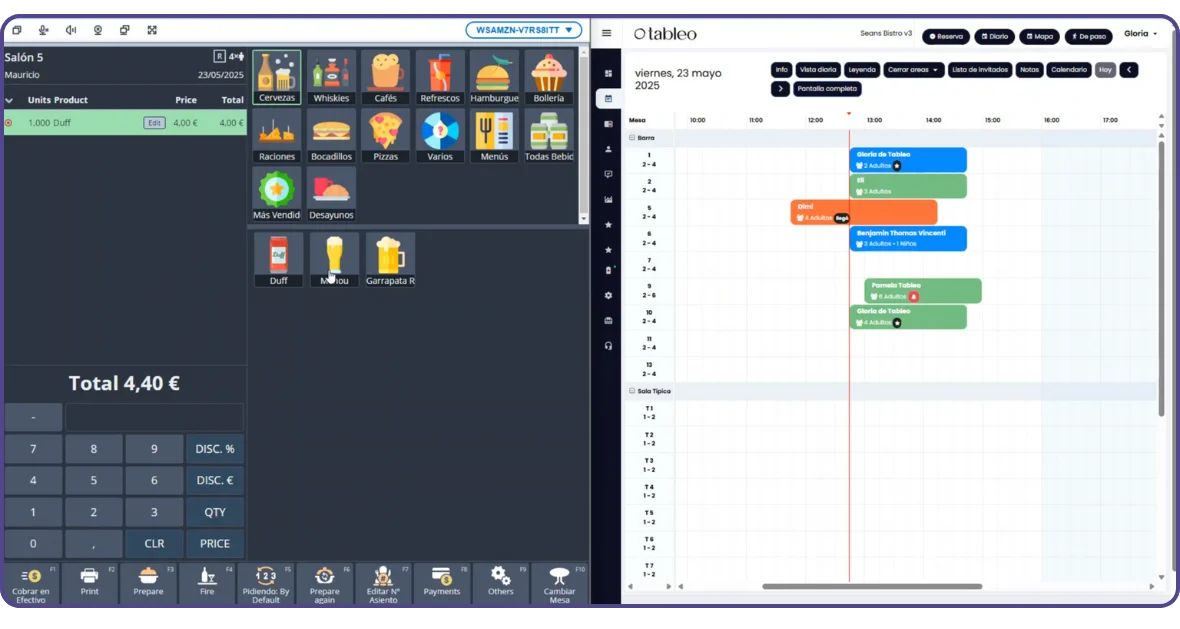The width and height of the screenshot is (1180, 629).
Task: Click the Print F2 button
Action: [90, 584]
